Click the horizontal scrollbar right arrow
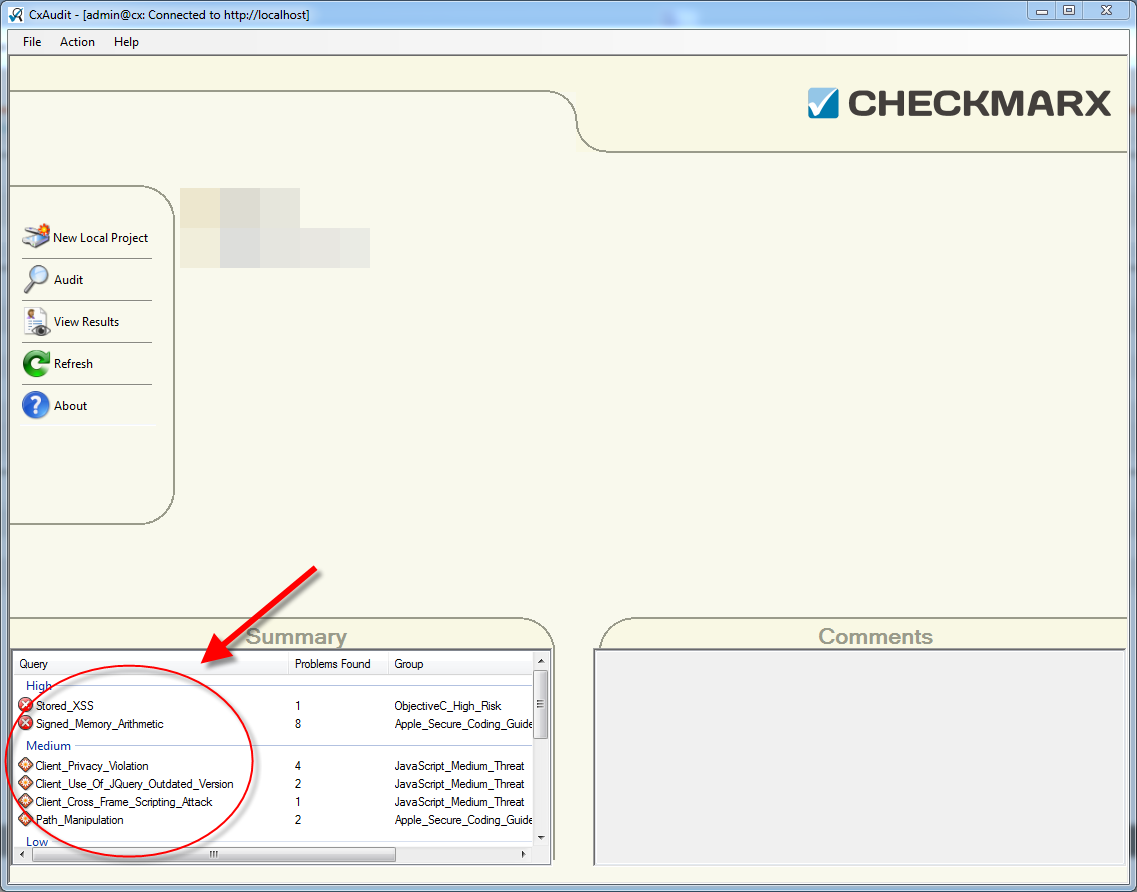Image resolution: width=1137 pixels, height=892 pixels. (524, 854)
